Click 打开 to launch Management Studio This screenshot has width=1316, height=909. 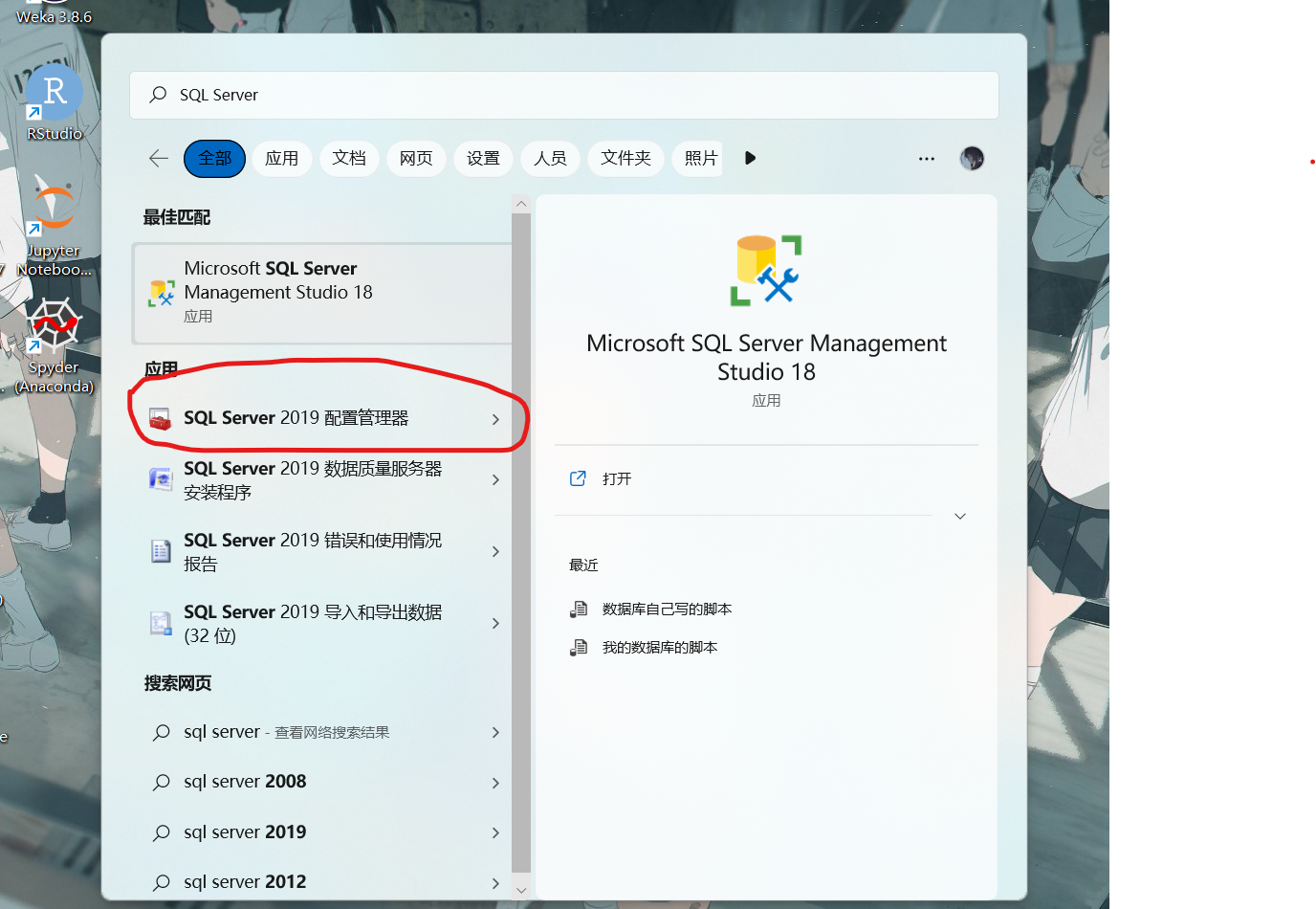click(x=617, y=478)
